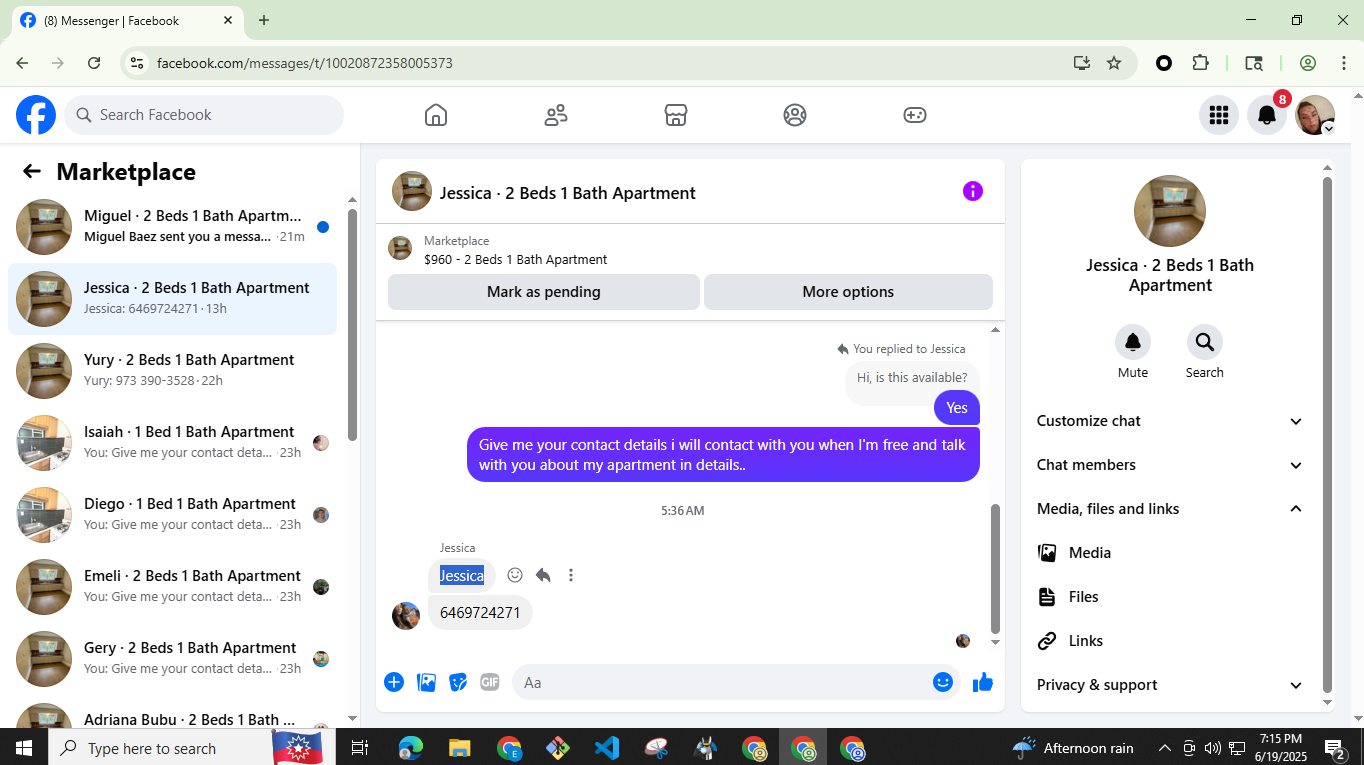The height and width of the screenshot is (765, 1364).
Task: Click the 5:36 AM timestamp
Action: (683, 511)
